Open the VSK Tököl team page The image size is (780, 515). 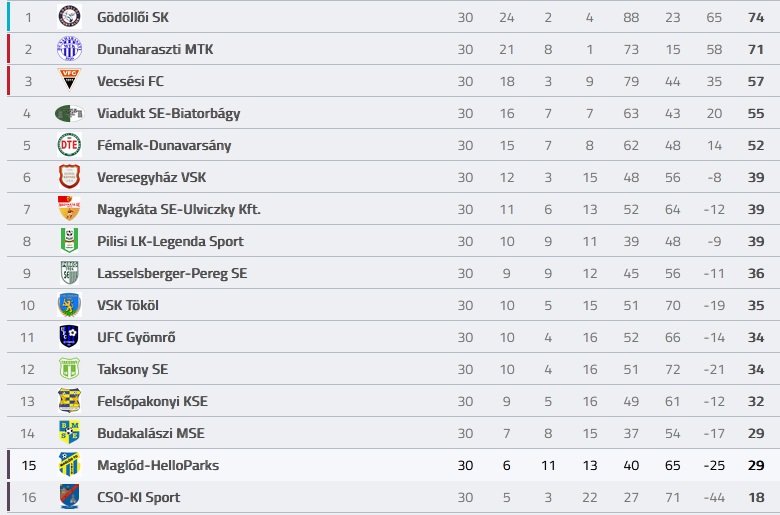point(128,305)
